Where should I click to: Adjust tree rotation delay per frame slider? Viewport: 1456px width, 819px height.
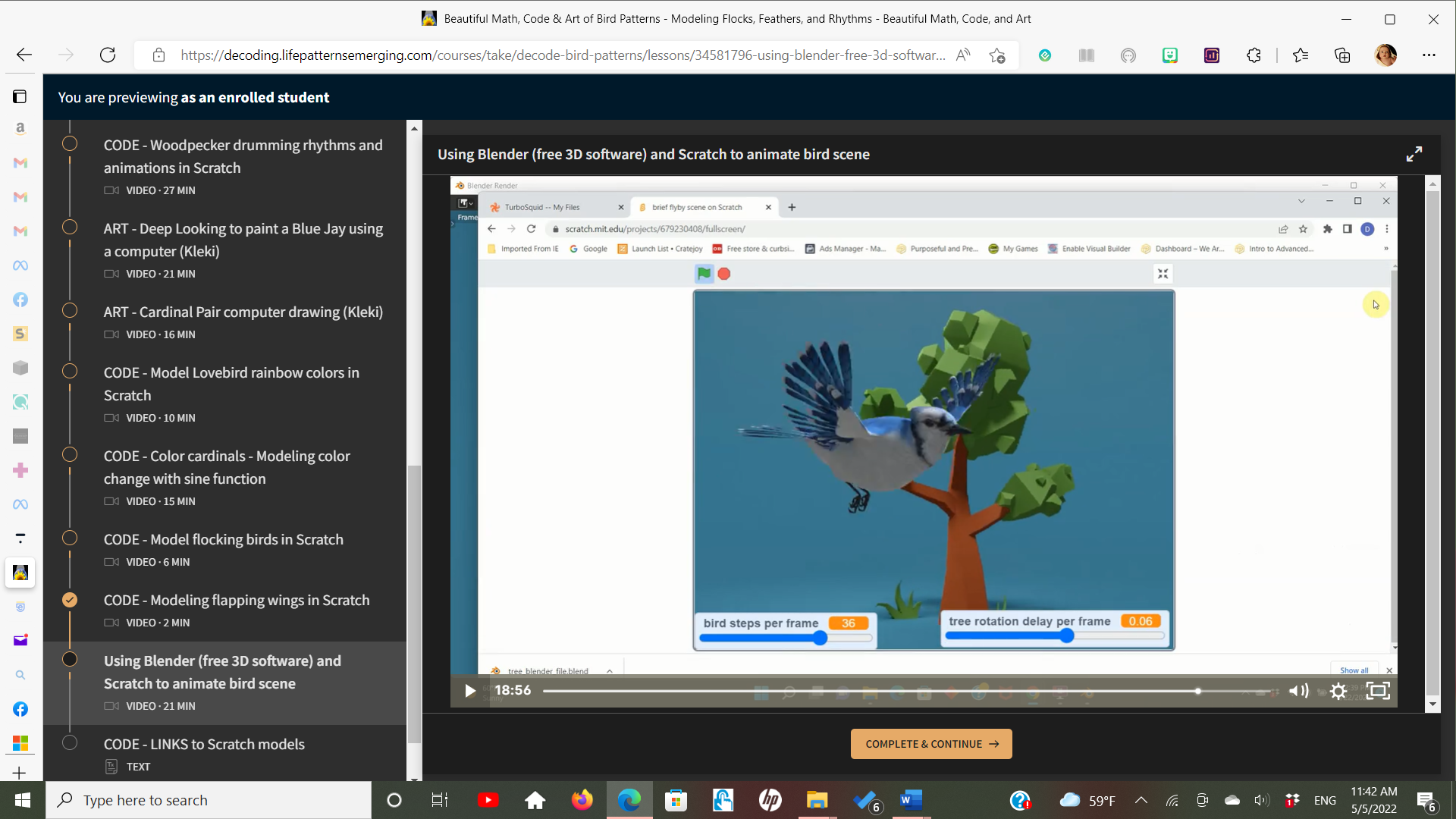point(1066,636)
